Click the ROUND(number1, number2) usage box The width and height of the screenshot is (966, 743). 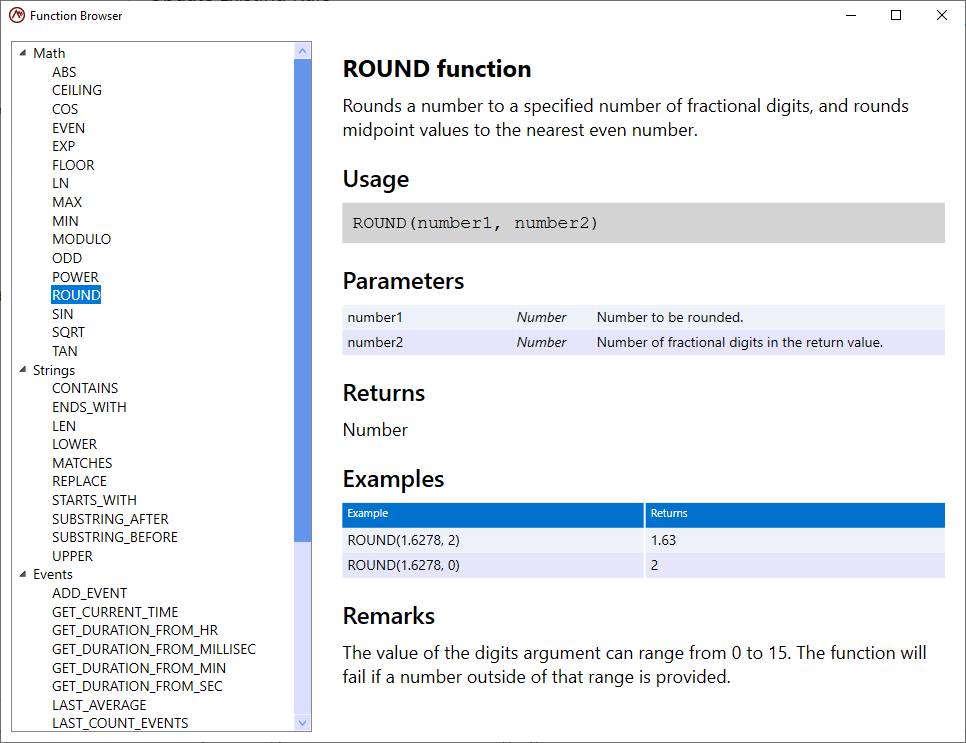pos(643,223)
